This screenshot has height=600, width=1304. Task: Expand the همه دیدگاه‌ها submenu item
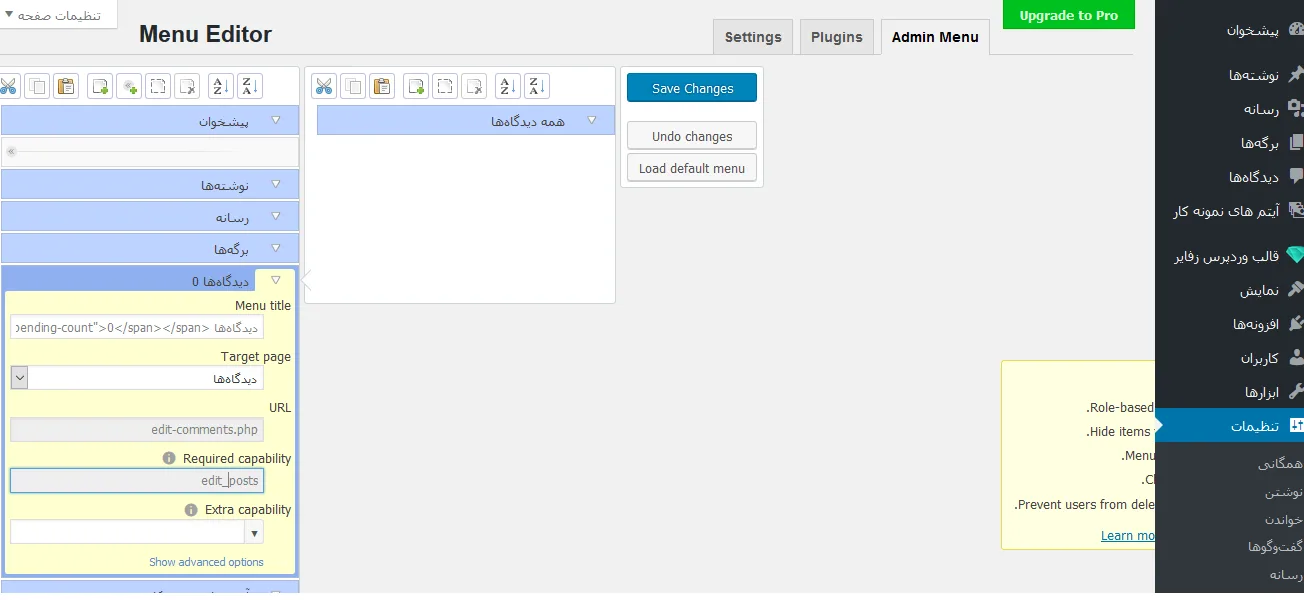[592, 121]
